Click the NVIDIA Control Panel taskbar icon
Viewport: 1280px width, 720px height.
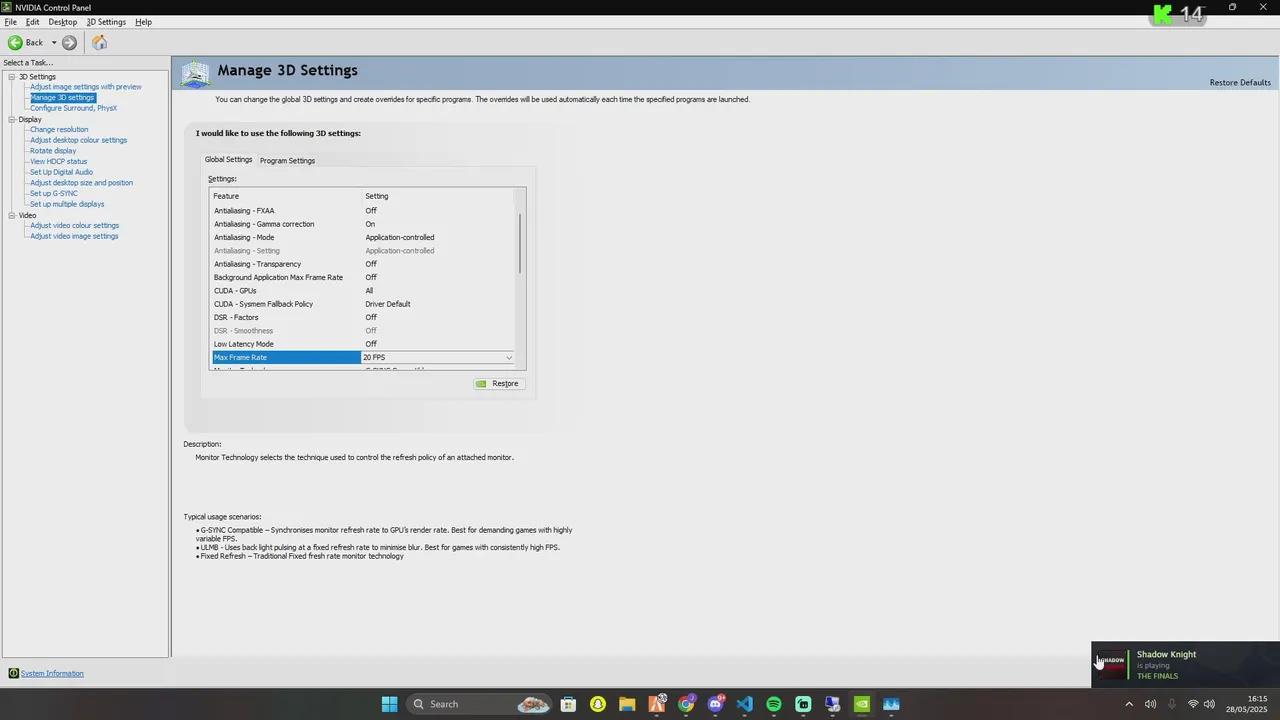pos(862,704)
